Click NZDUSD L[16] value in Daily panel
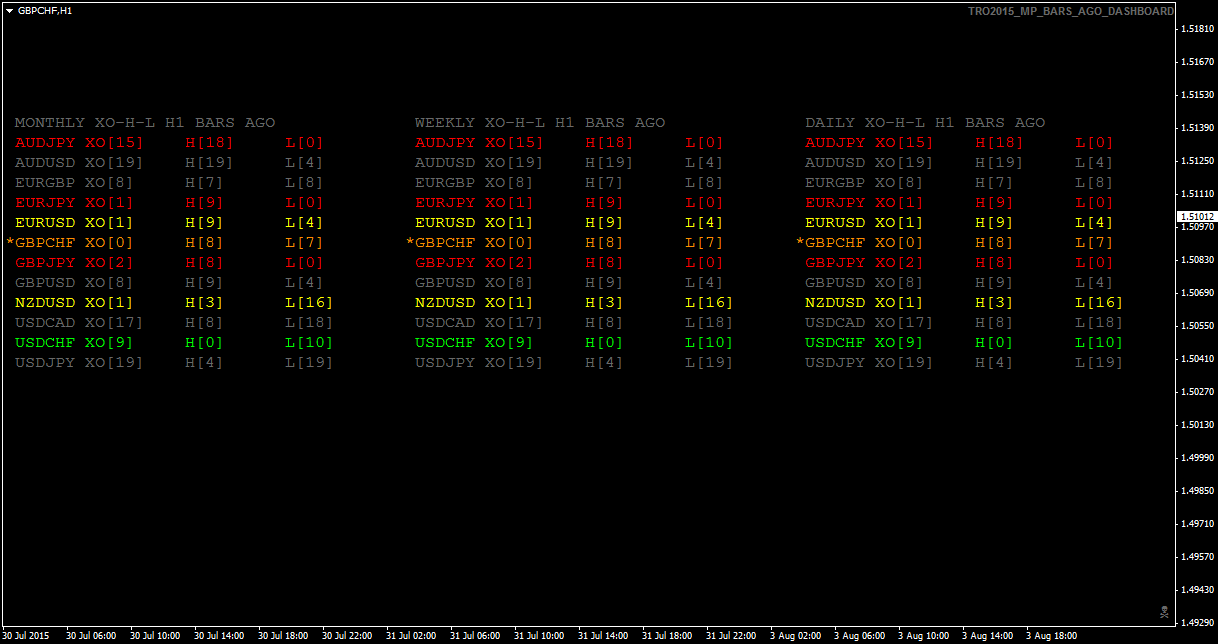 [1099, 303]
